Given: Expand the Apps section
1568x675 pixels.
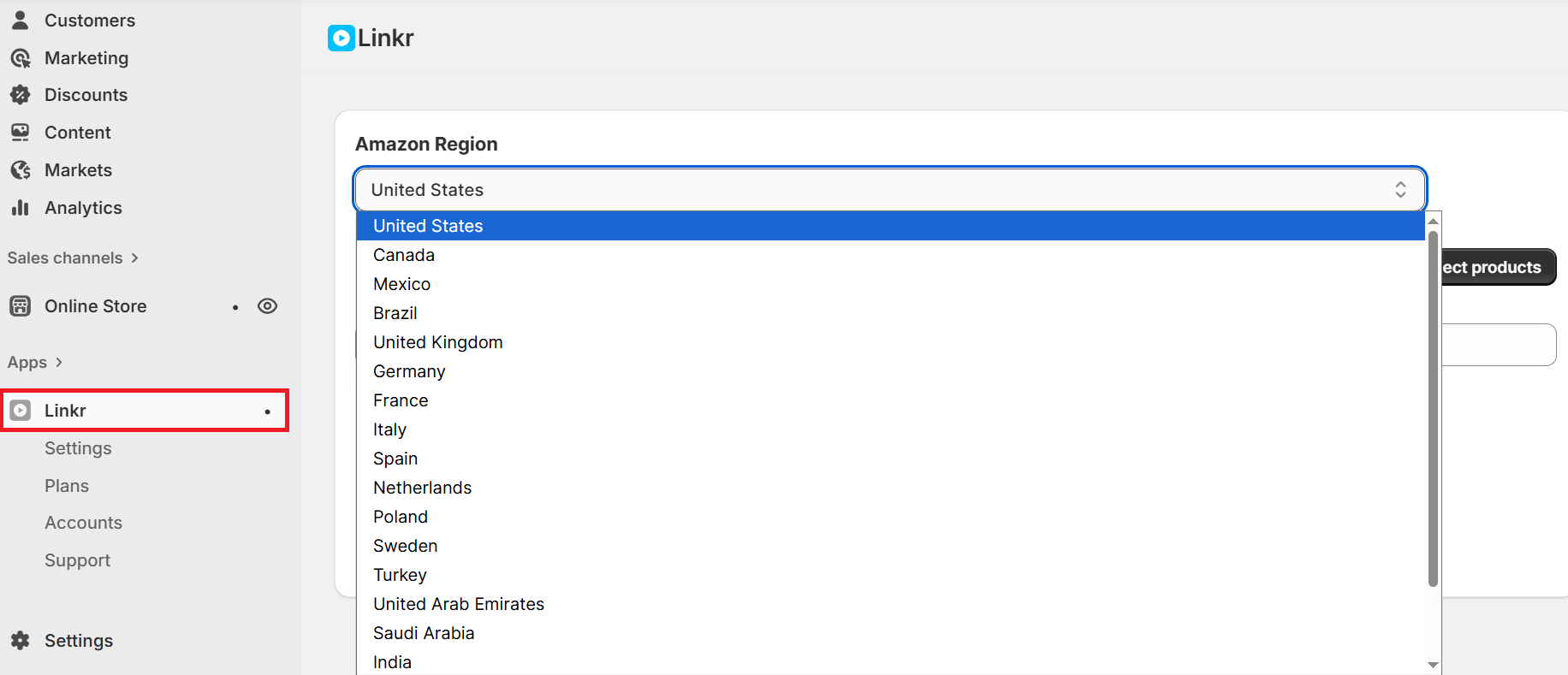Looking at the screenshot, I should tap(35, 362).
